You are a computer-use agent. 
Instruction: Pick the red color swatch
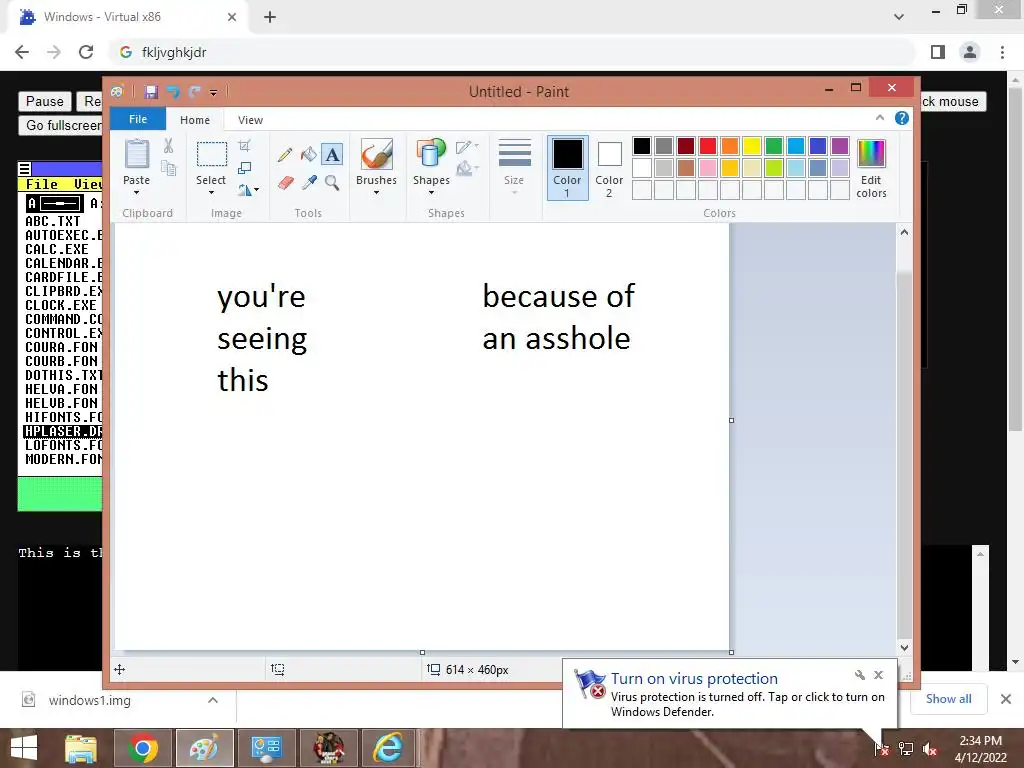(708, 146)
